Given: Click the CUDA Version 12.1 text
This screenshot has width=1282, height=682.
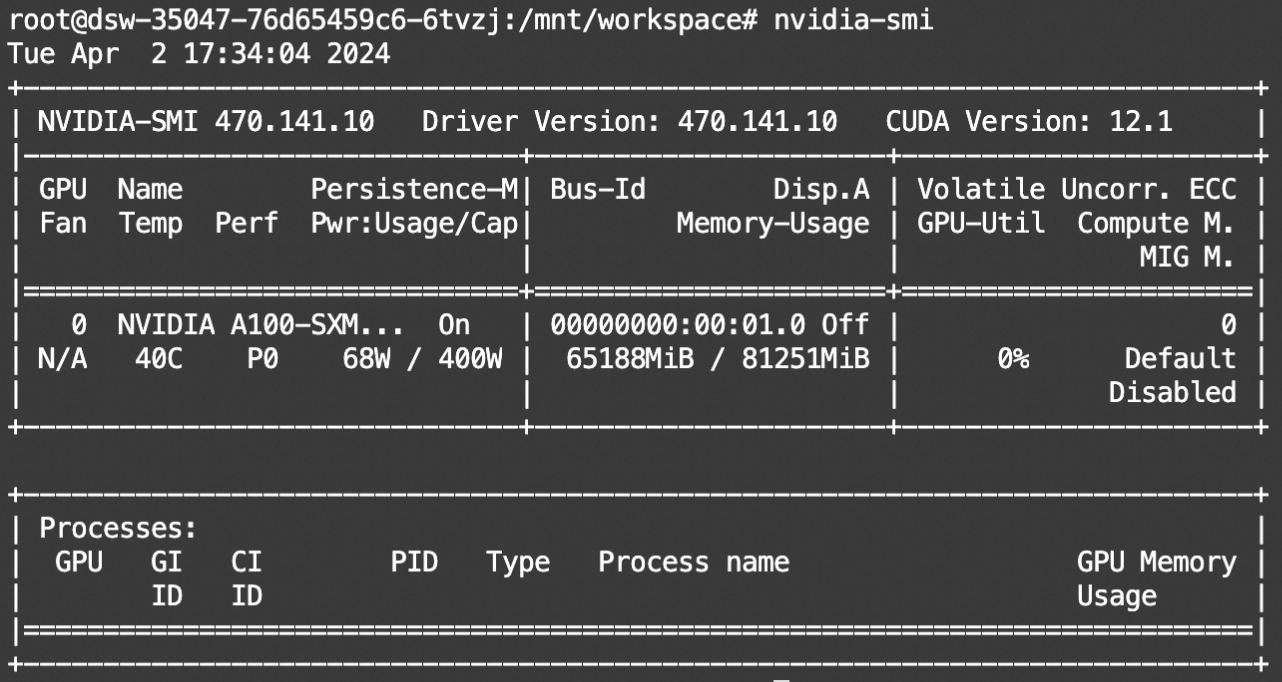Looking at the screenshot, I should click(1029, 122).
